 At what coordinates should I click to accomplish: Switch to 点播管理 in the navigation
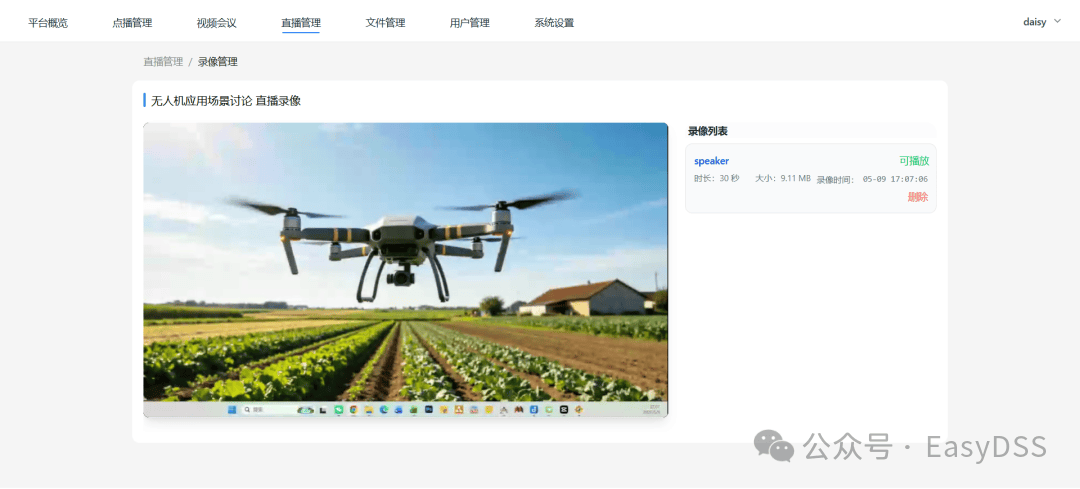(132, 23)
